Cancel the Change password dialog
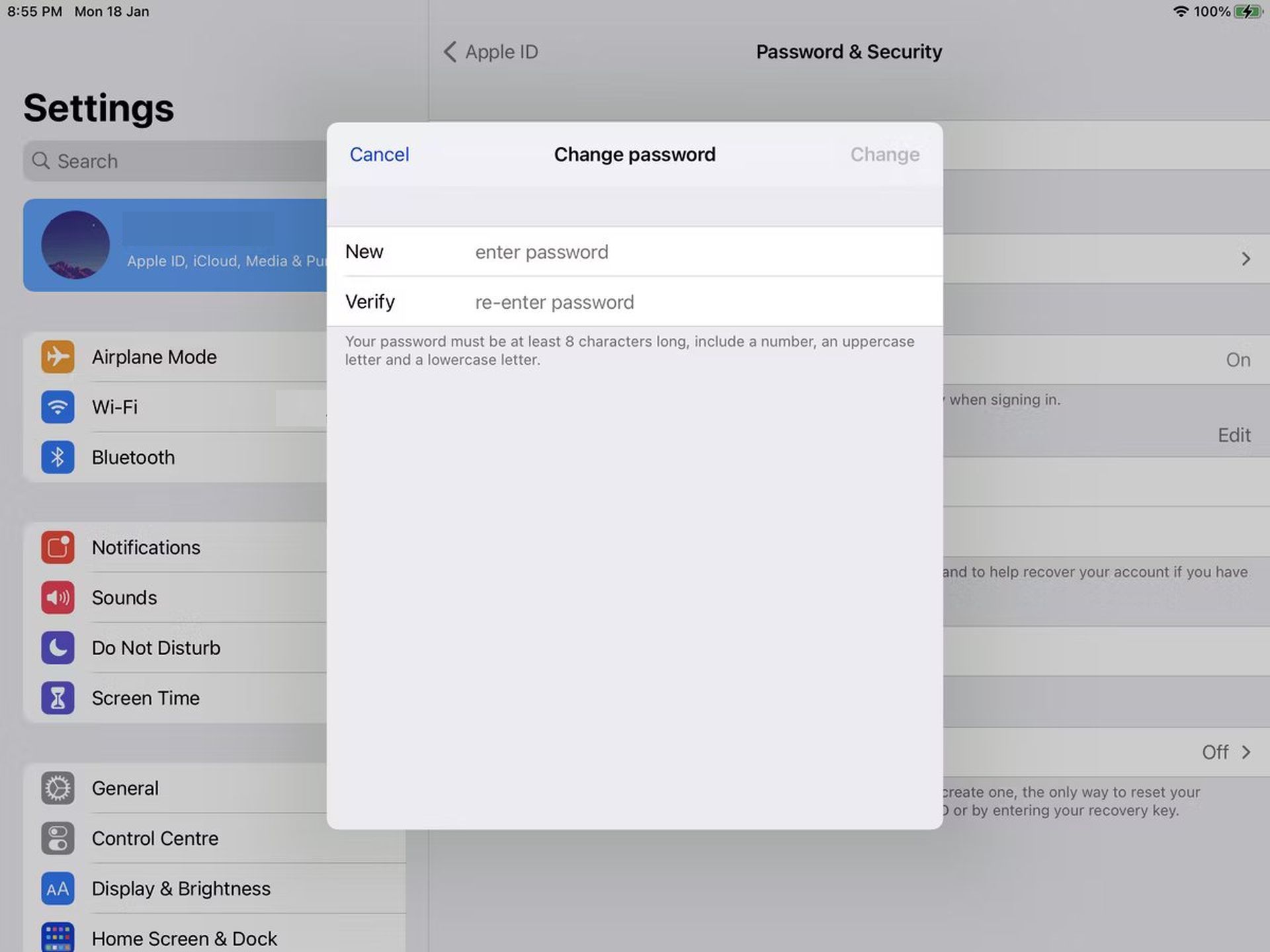 (x=379, y=154)
